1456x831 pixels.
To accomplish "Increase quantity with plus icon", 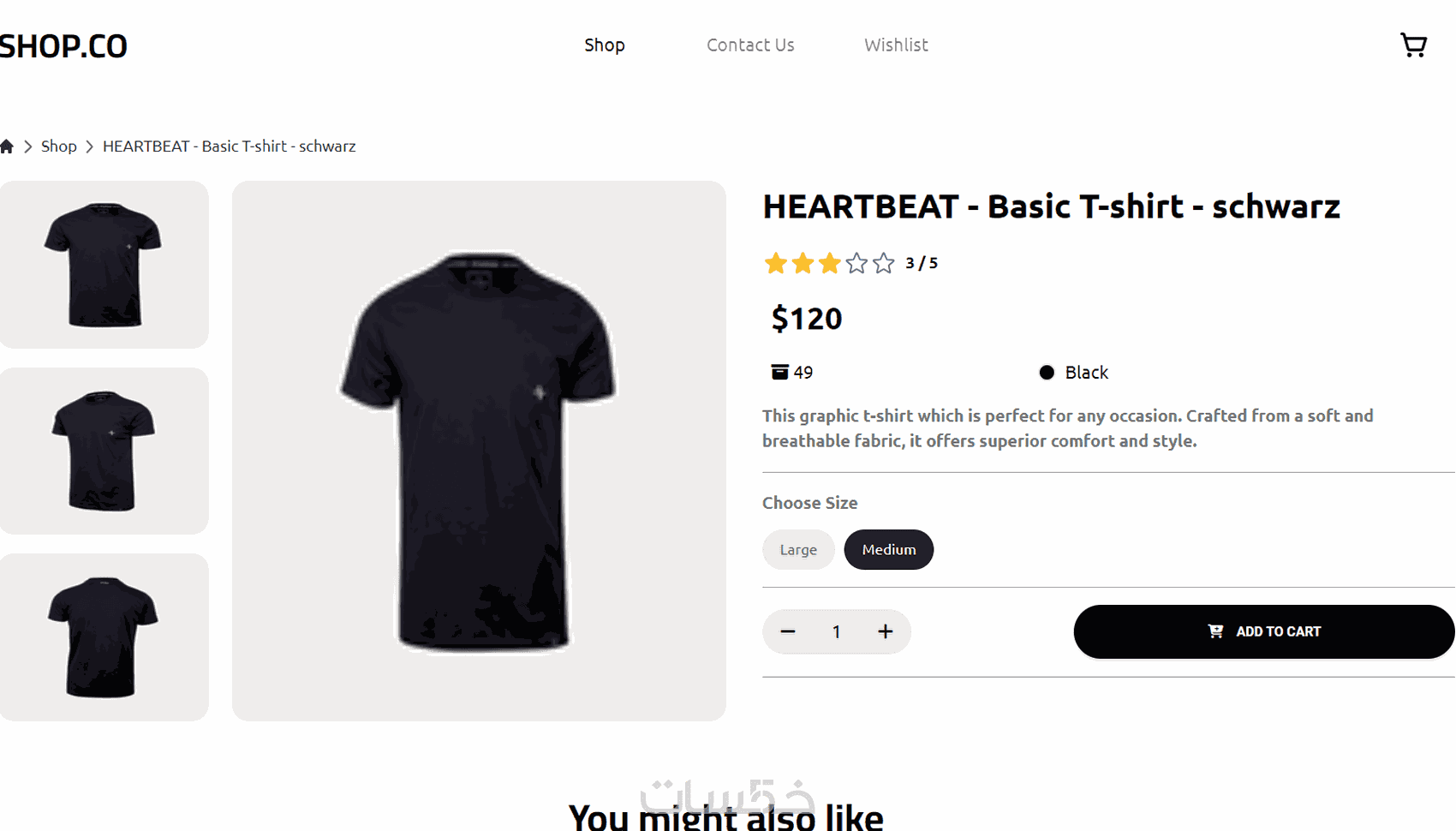I will click(885, 631).
